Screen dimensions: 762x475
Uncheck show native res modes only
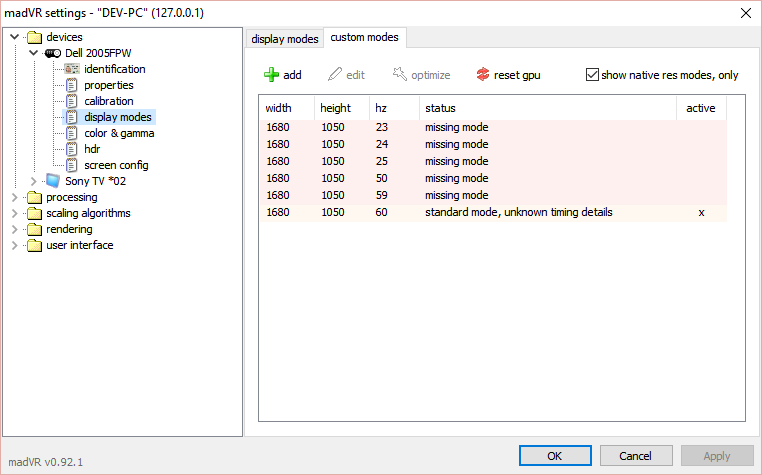tap(592, 75)
